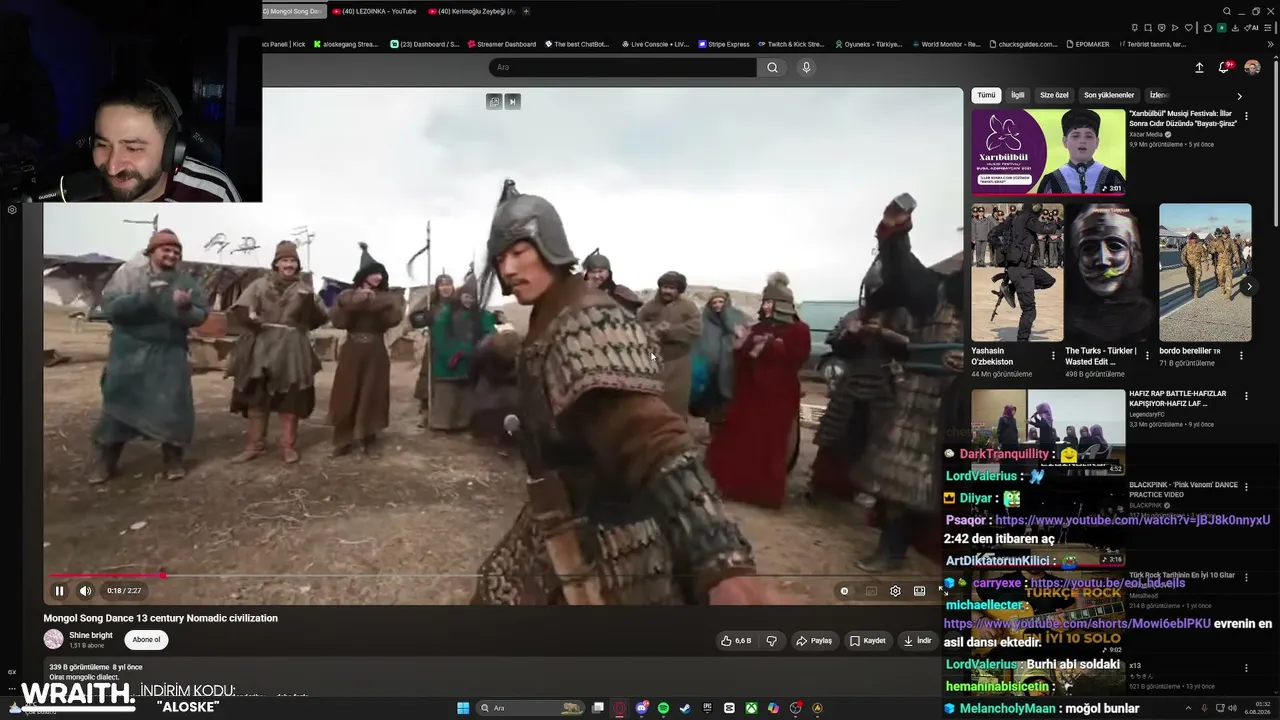Viewport: 1280px width, 720px height.
Task: Select the Size özel filter chip
Action: (x=1054, y=95)
